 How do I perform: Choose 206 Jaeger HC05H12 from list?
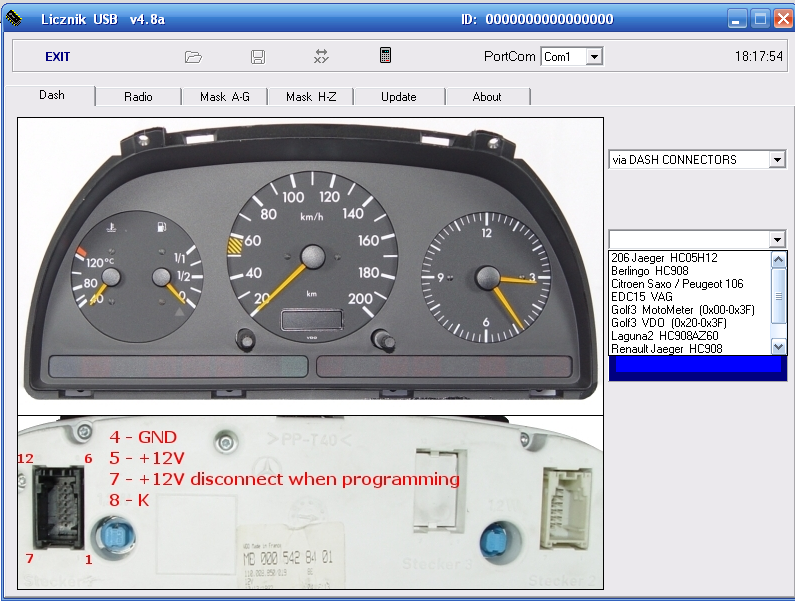(x=664, y=258)
